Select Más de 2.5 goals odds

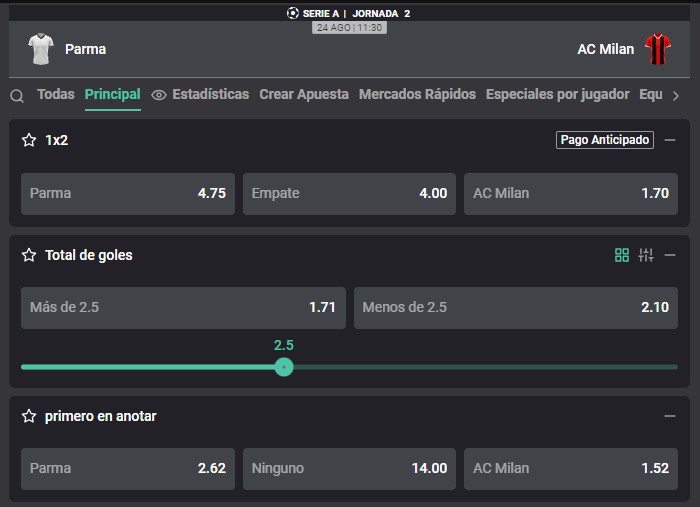(183, 307)
